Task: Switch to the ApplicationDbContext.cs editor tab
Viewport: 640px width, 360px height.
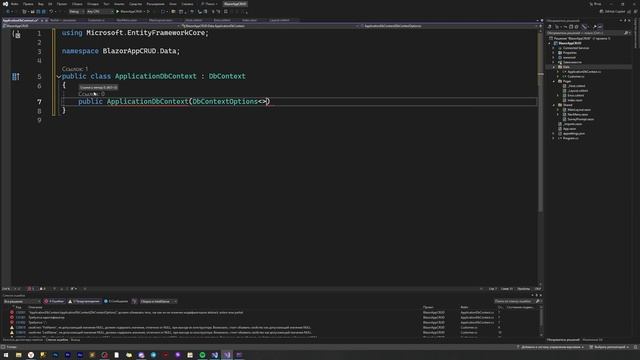Action: tap(20, 20)
